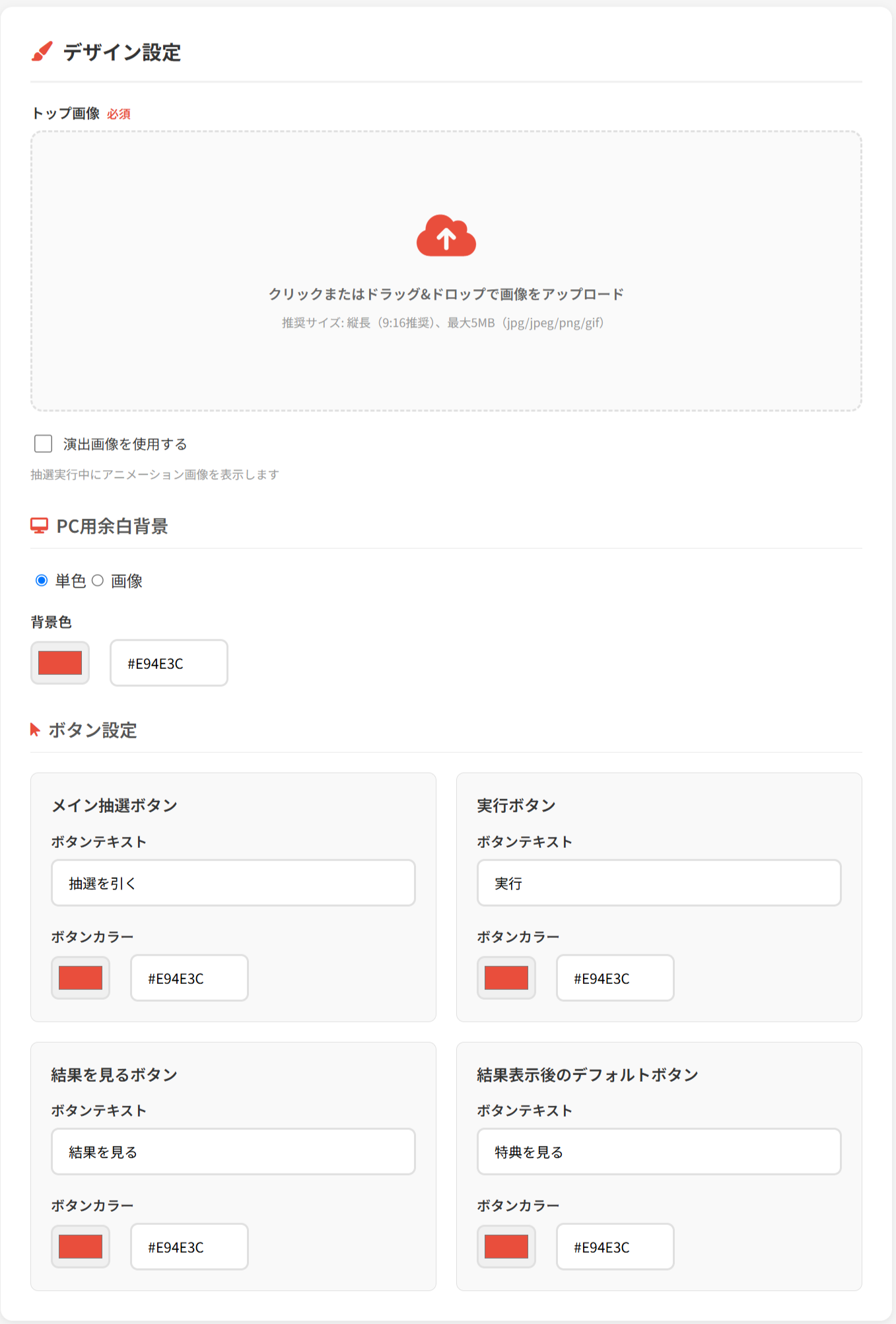The width and height of the screenshot is (896, 1324).
Task: Click the 実行 button text field
Action: click(659, 883)
